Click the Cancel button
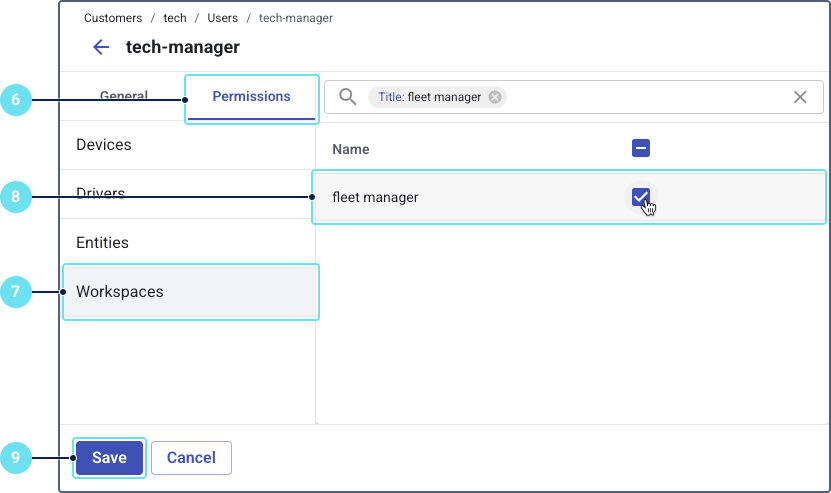Image resolution: width=831 pixels, height=493 pixels. tap(191, 458)
